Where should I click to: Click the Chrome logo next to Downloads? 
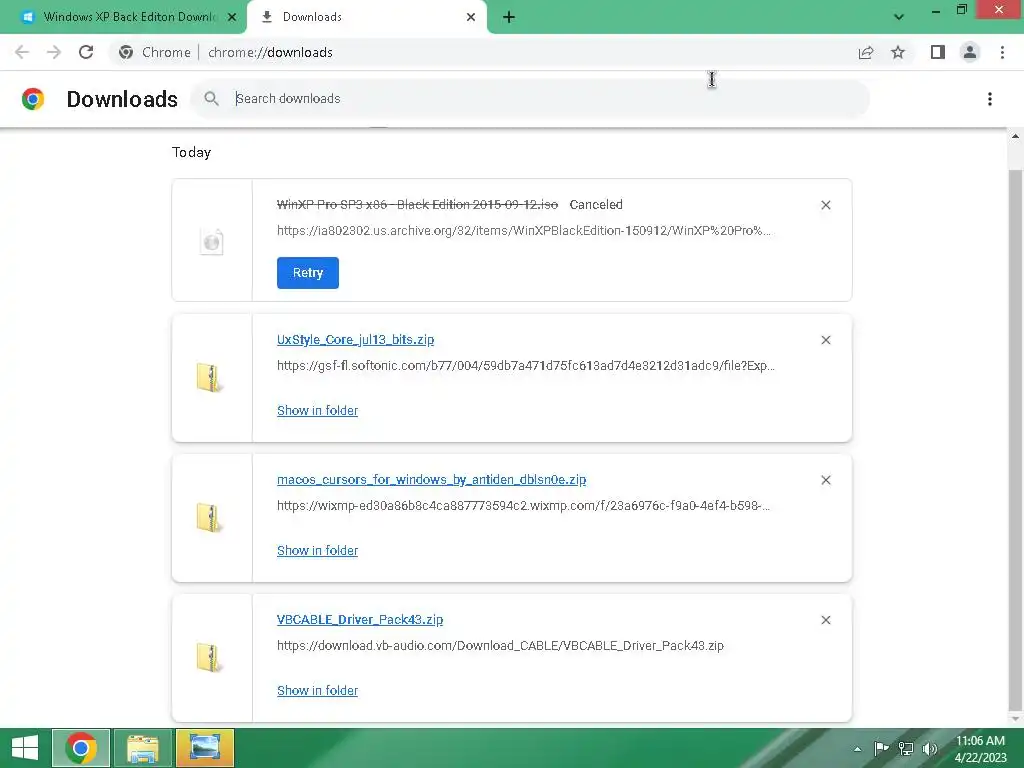(x=33, y=99)
